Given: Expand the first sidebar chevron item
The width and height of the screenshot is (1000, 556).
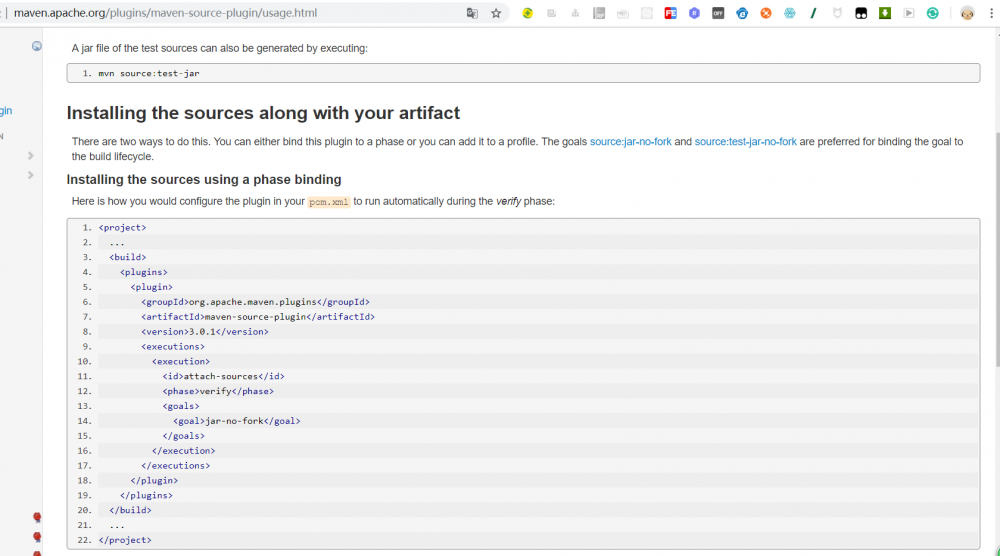Looking at the screenshot, I should click(x=31, y=155).
